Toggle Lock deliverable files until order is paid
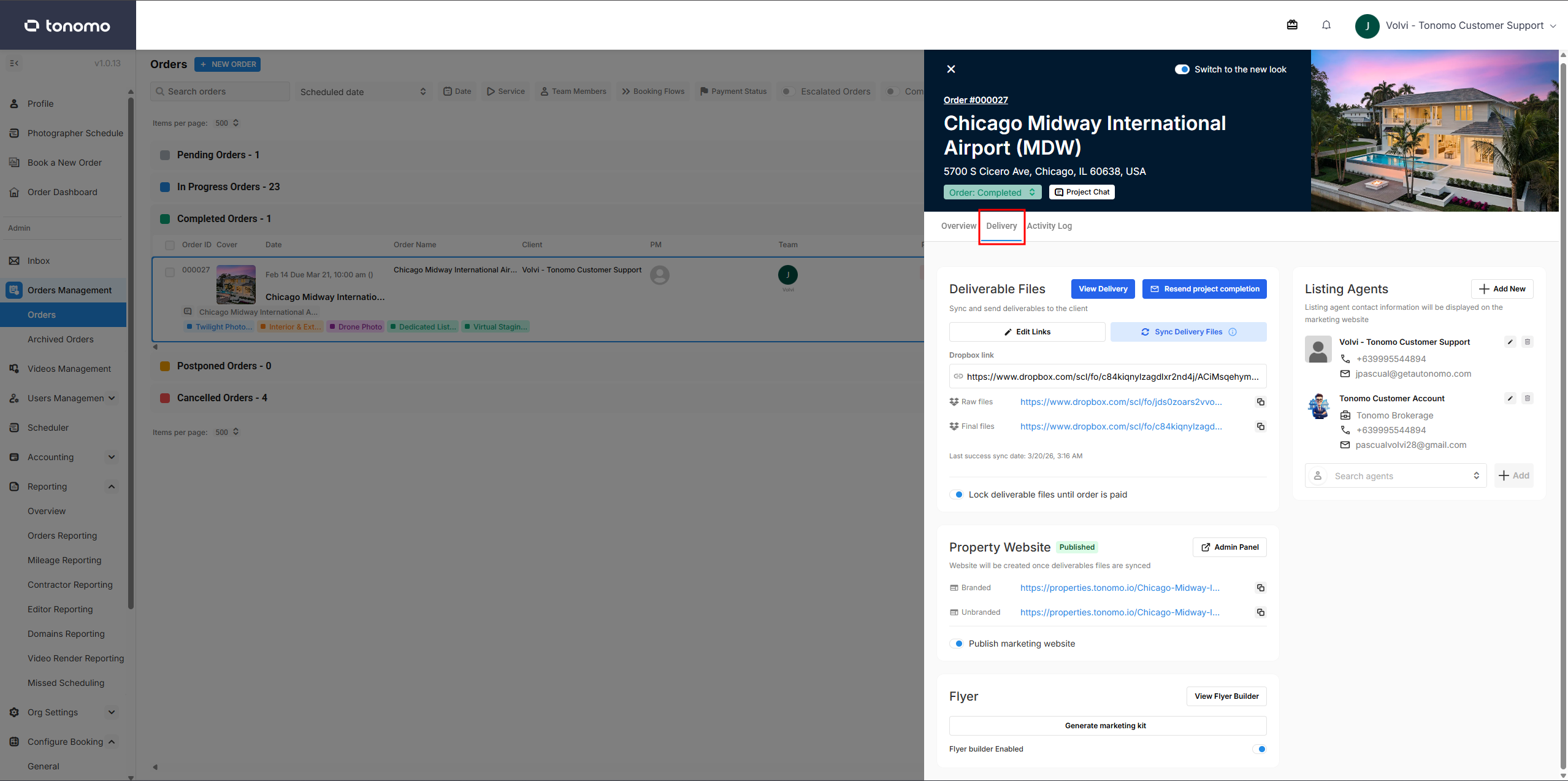The width and height of the screenshot is (1568, 781). tap(957, 494)
